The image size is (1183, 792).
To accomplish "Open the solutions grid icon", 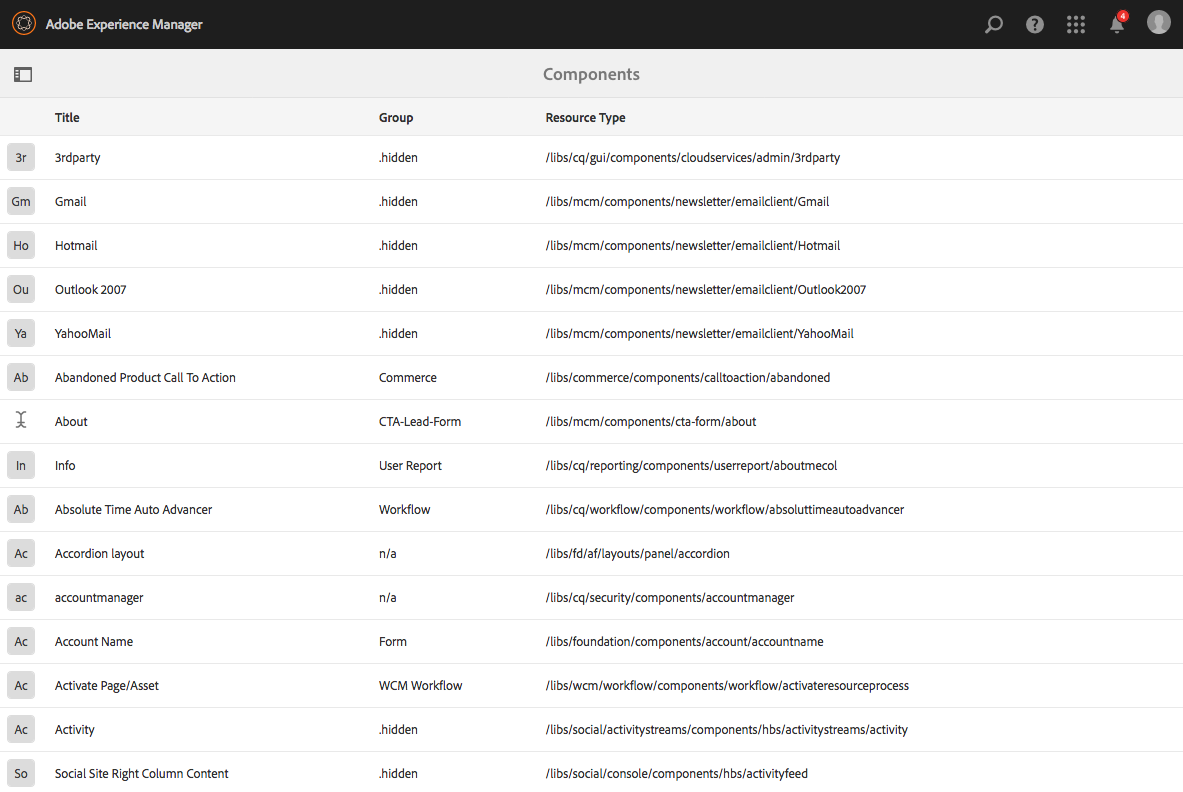I will (1075, 24).
